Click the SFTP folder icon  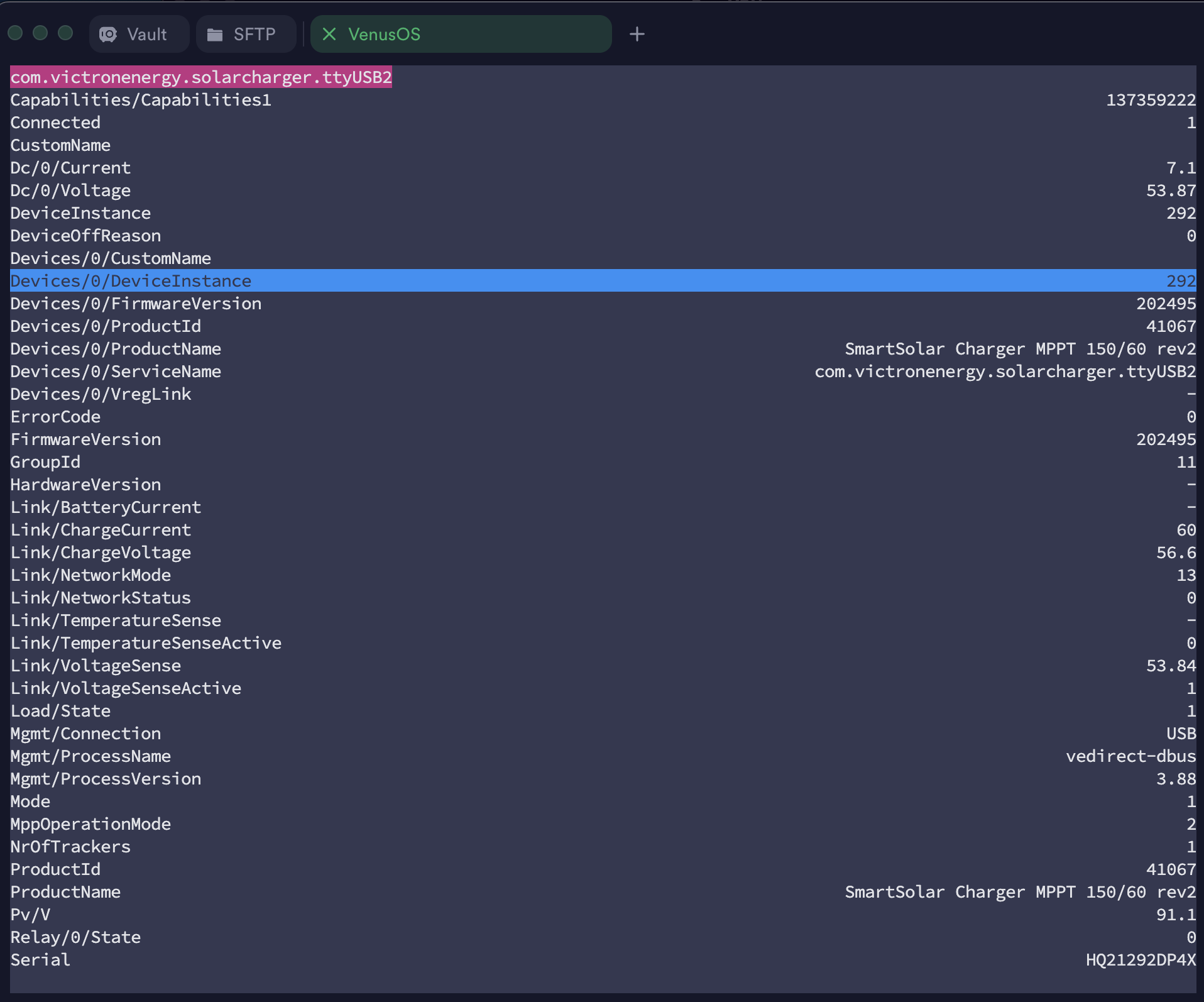(x=215, y=35)
